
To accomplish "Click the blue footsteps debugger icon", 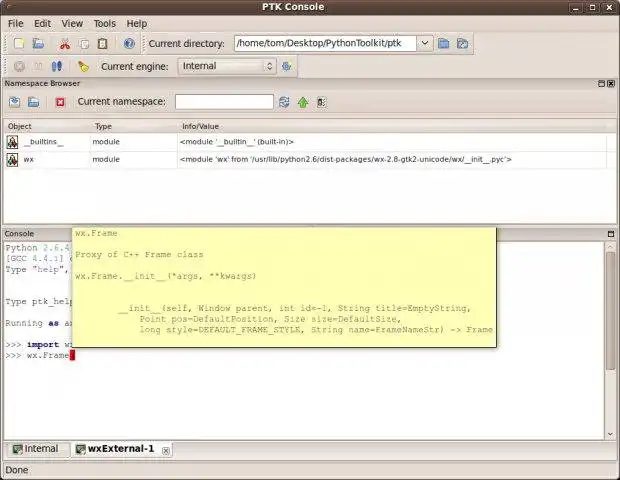I will (57, 66).
